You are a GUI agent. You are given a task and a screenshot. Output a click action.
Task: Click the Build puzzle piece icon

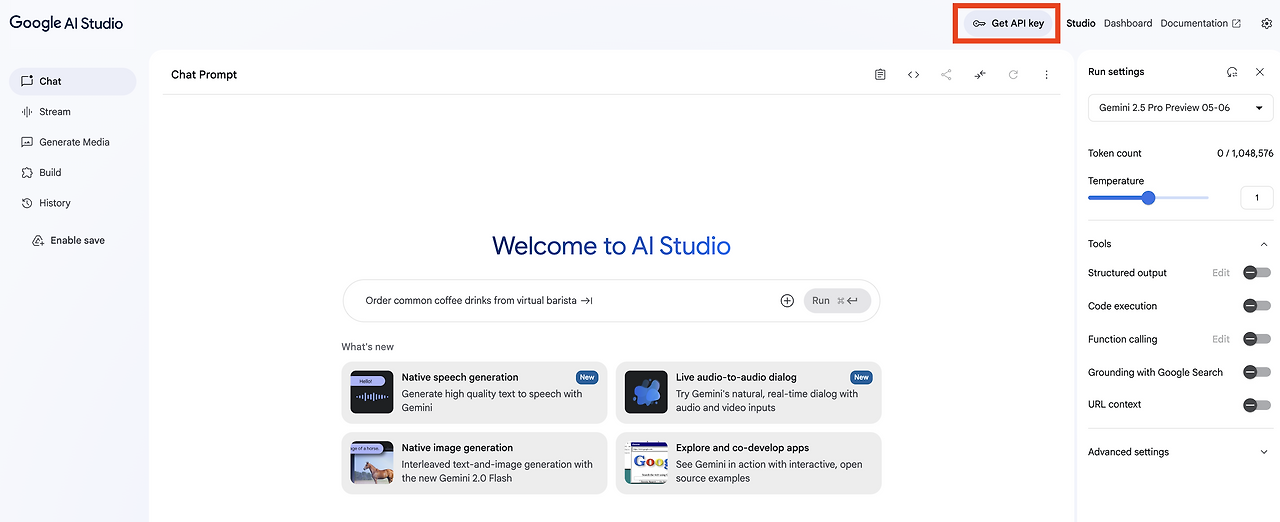(x=27, y=172)
